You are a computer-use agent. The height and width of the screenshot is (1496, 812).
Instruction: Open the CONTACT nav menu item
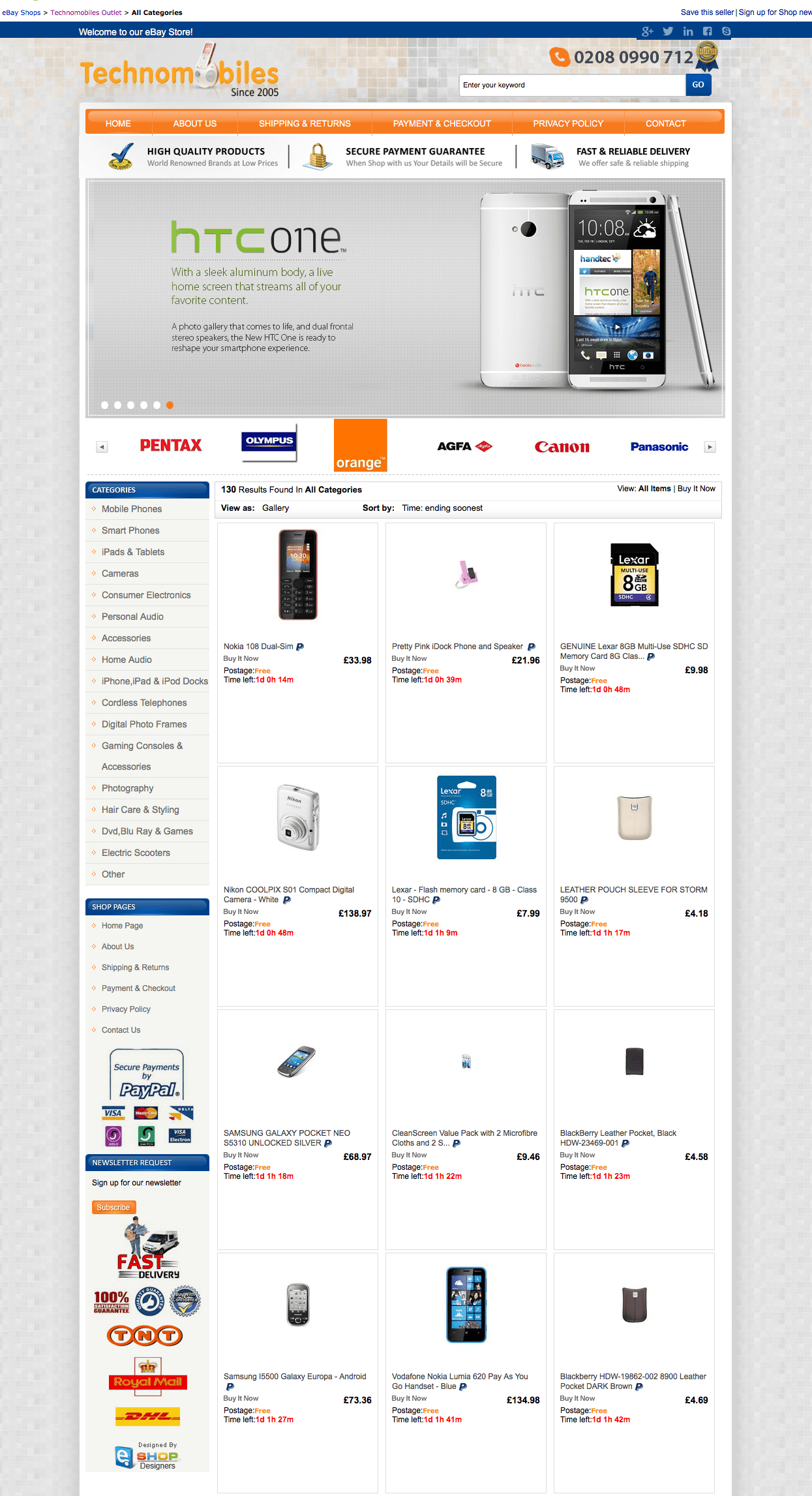click(x=665, y=123)
